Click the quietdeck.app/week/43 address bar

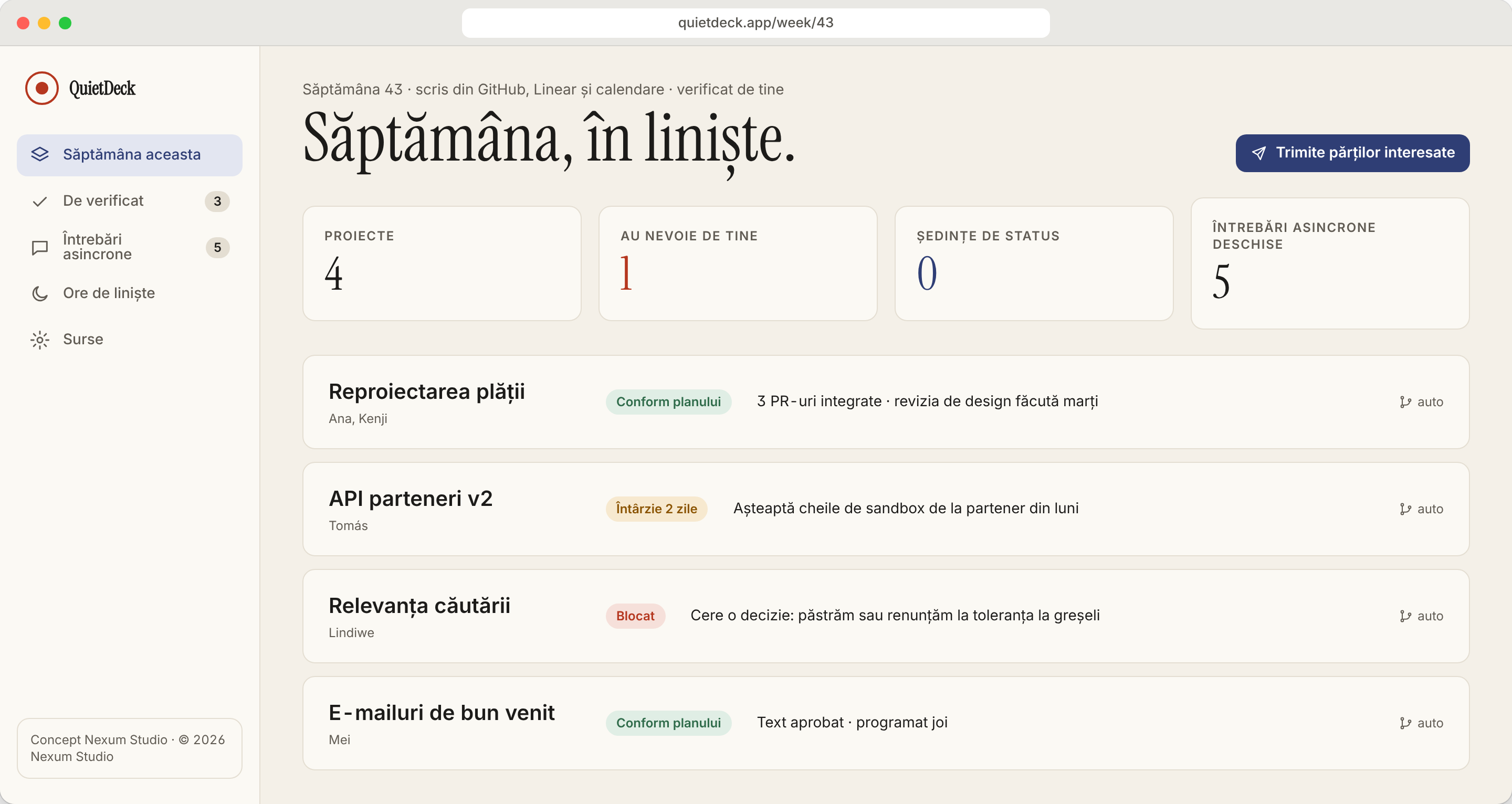(x=755, y=23)
